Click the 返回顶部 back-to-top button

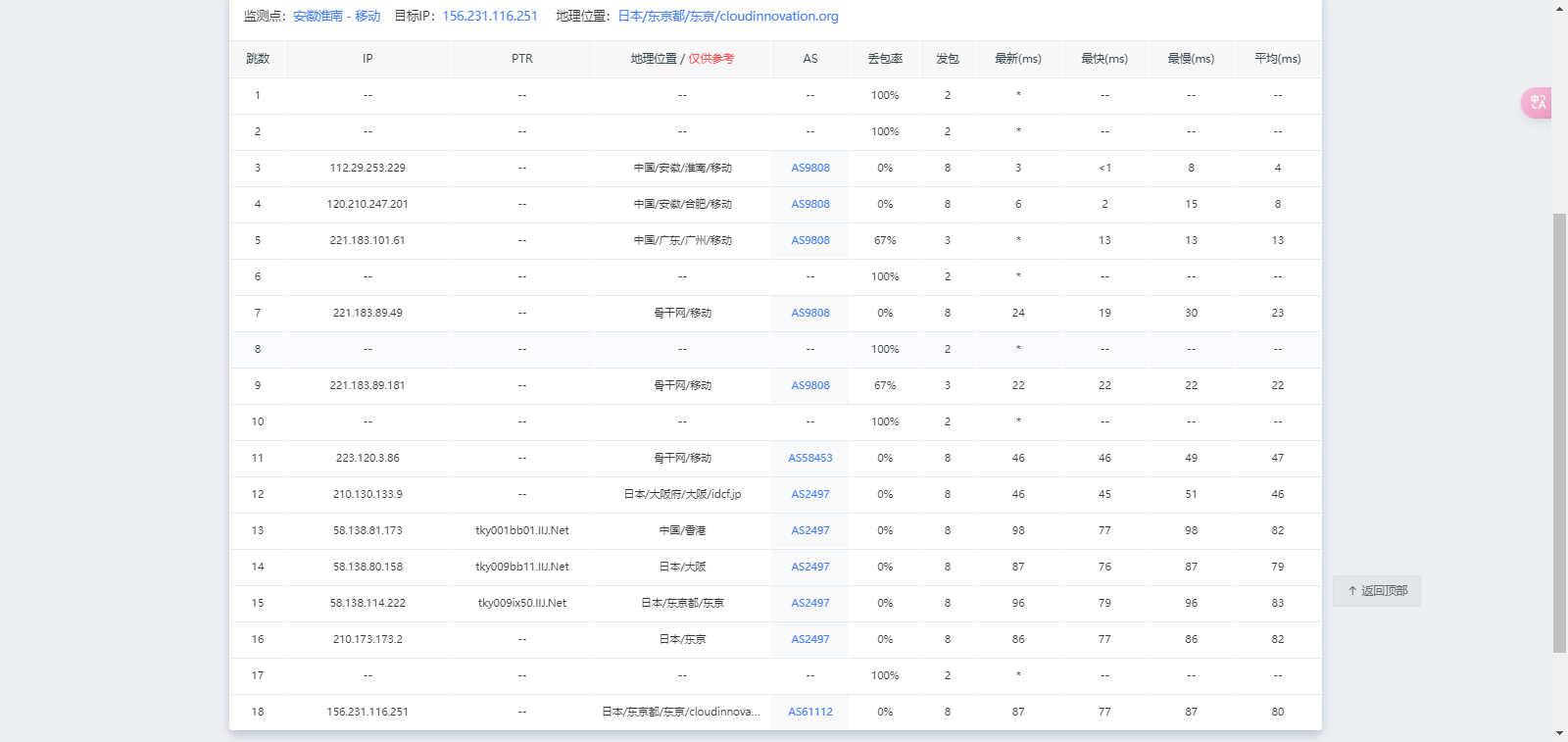click(x=1376, y=591)
